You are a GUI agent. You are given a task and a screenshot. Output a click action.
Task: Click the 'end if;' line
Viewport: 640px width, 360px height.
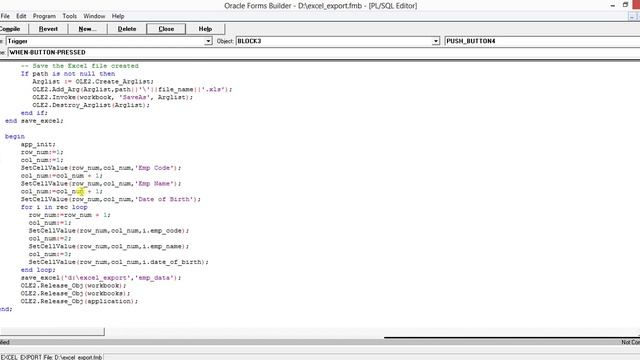tap(34, 113)
